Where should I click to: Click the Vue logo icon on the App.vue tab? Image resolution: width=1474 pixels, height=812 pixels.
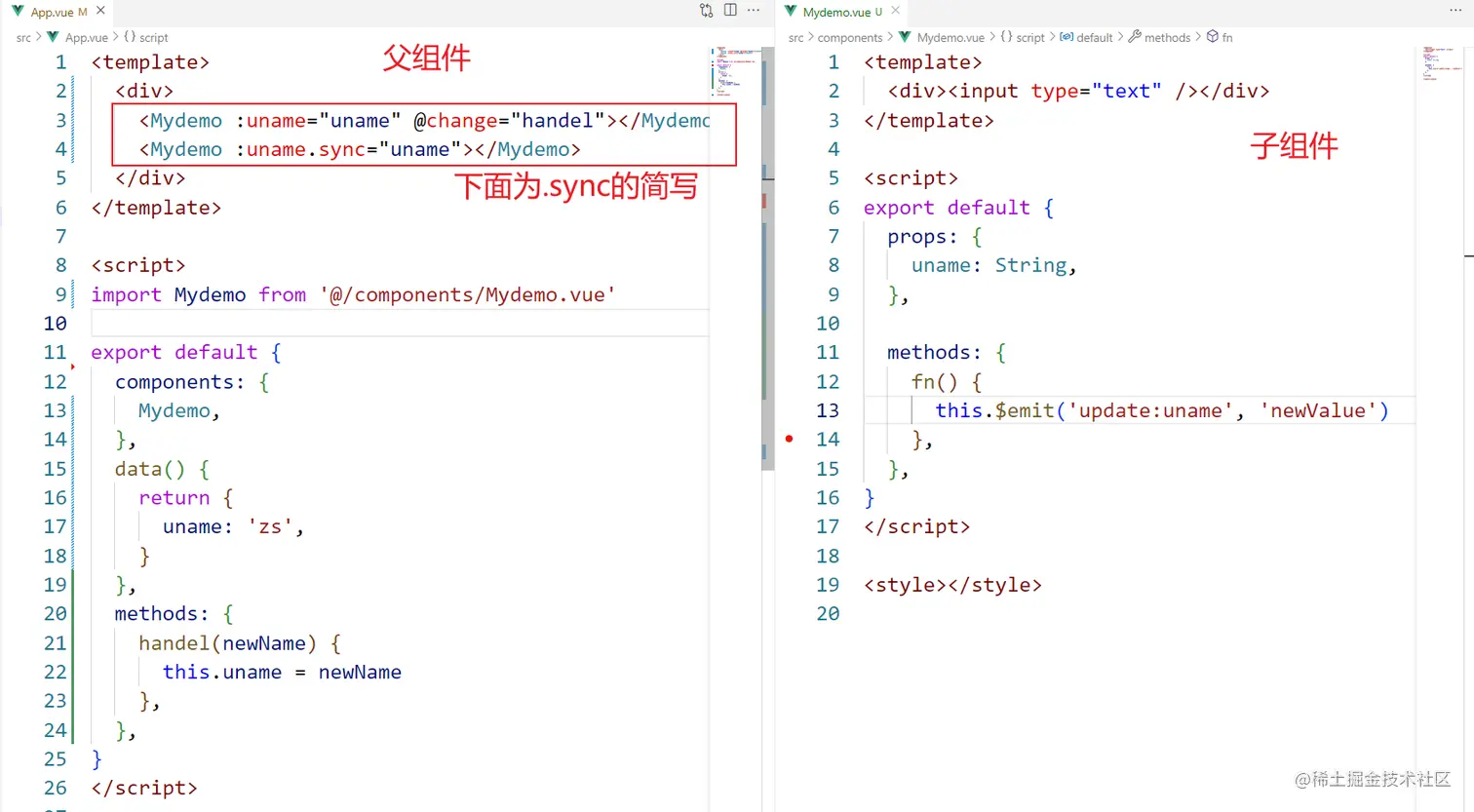click(x=18, y=12)
